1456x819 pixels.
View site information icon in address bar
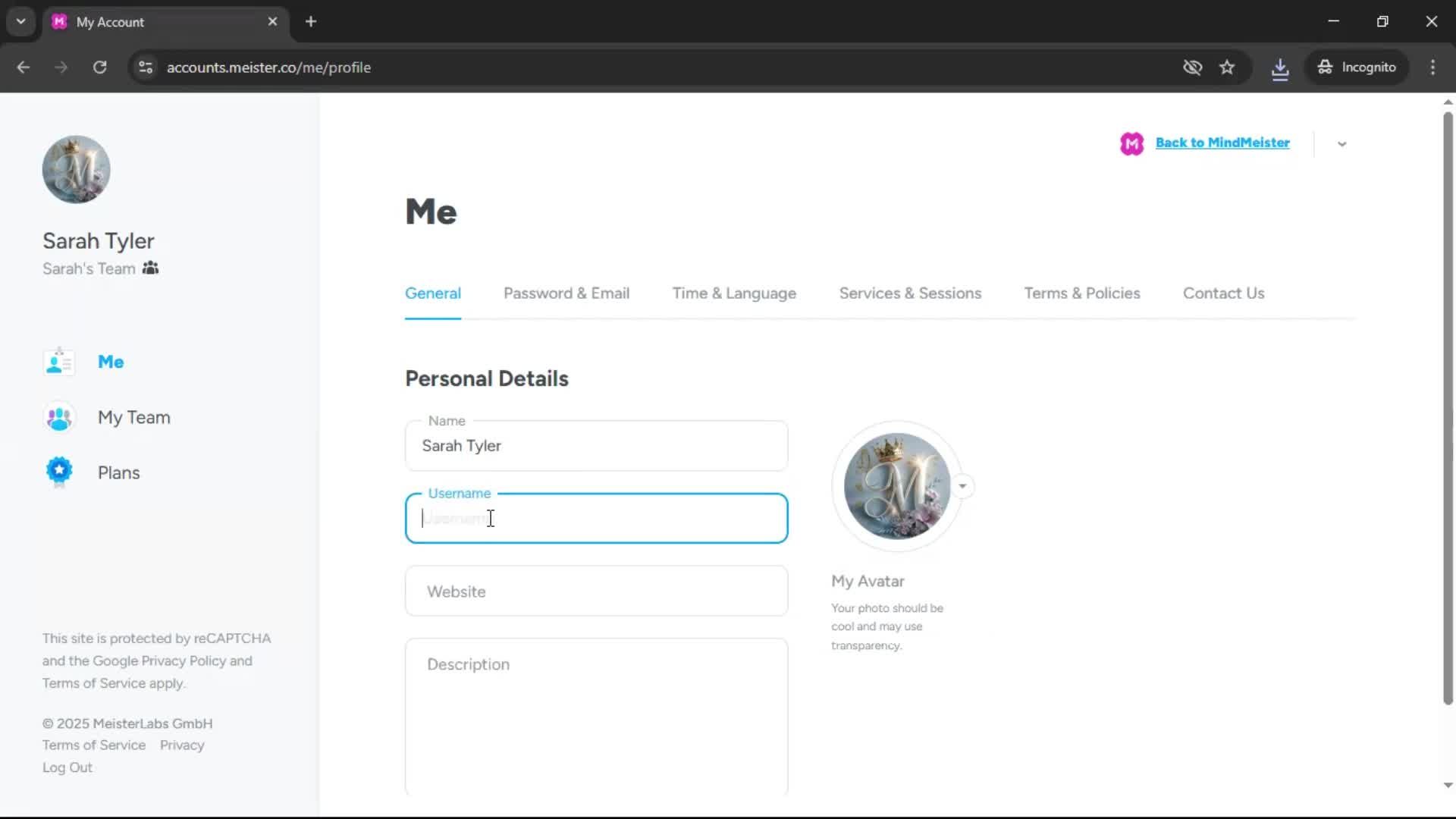point(146,67)
